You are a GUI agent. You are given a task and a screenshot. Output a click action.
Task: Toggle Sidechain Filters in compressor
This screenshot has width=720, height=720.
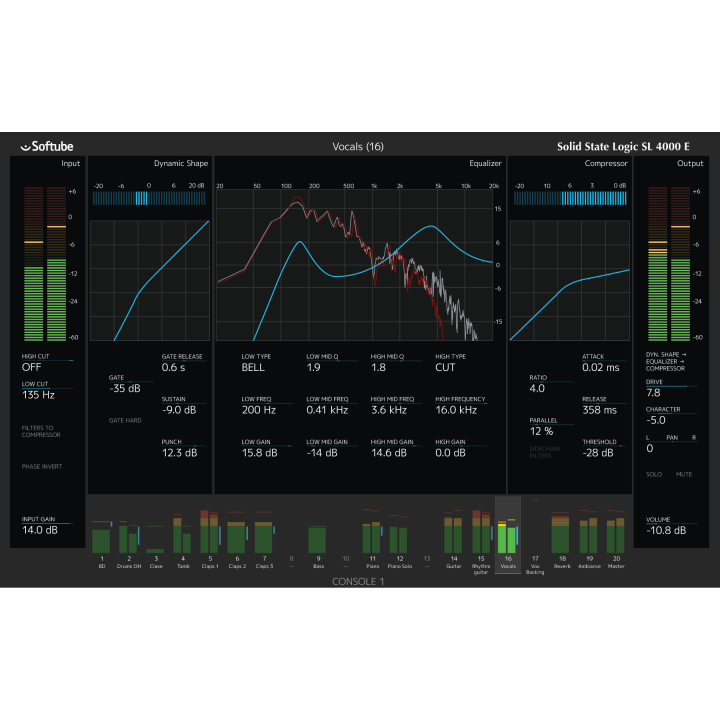click(545, 452)
